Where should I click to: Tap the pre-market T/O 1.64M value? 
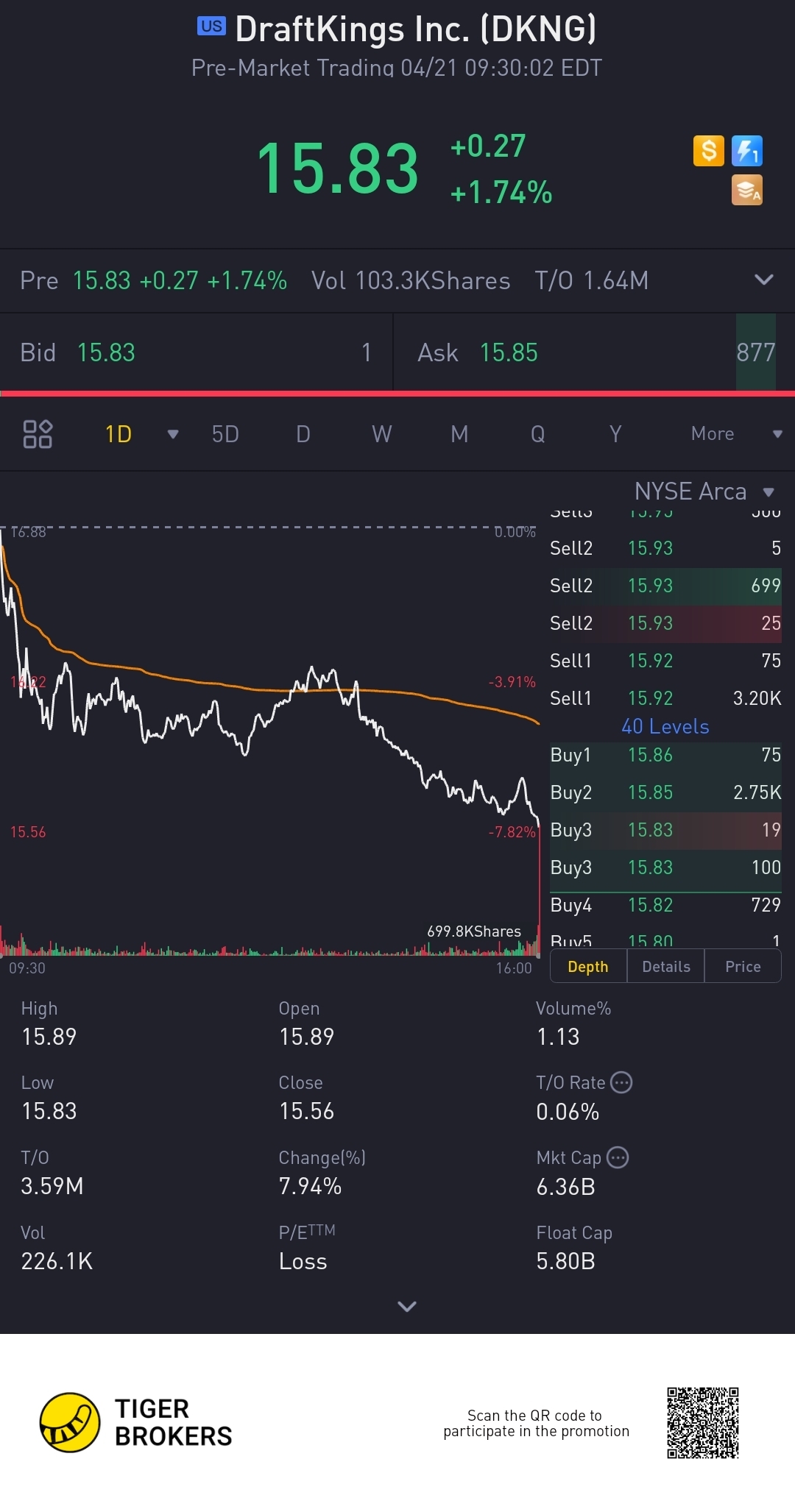pos(592,280)
